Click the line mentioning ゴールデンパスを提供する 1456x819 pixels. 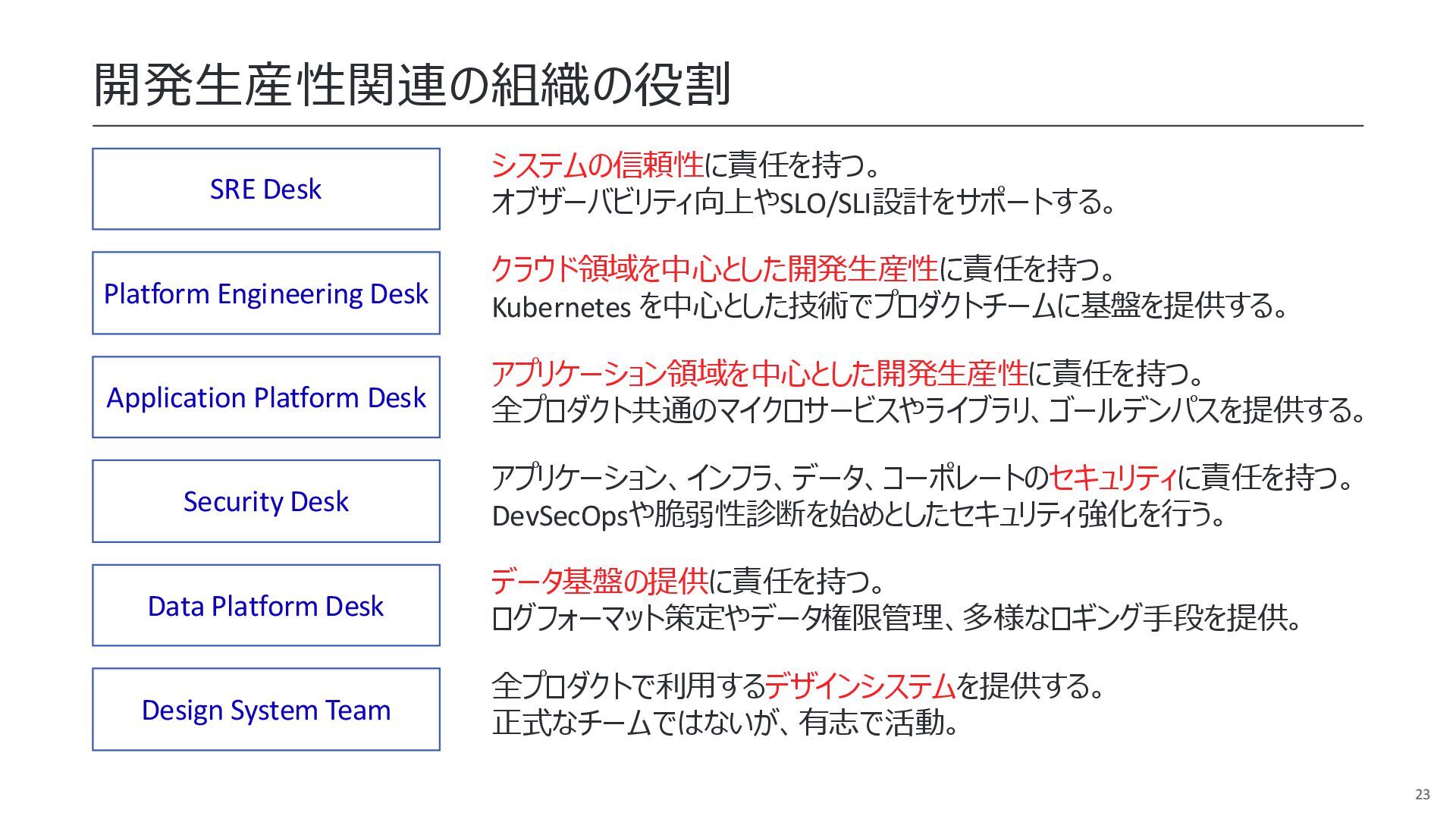pyautogui.click(x=928, y=410)
